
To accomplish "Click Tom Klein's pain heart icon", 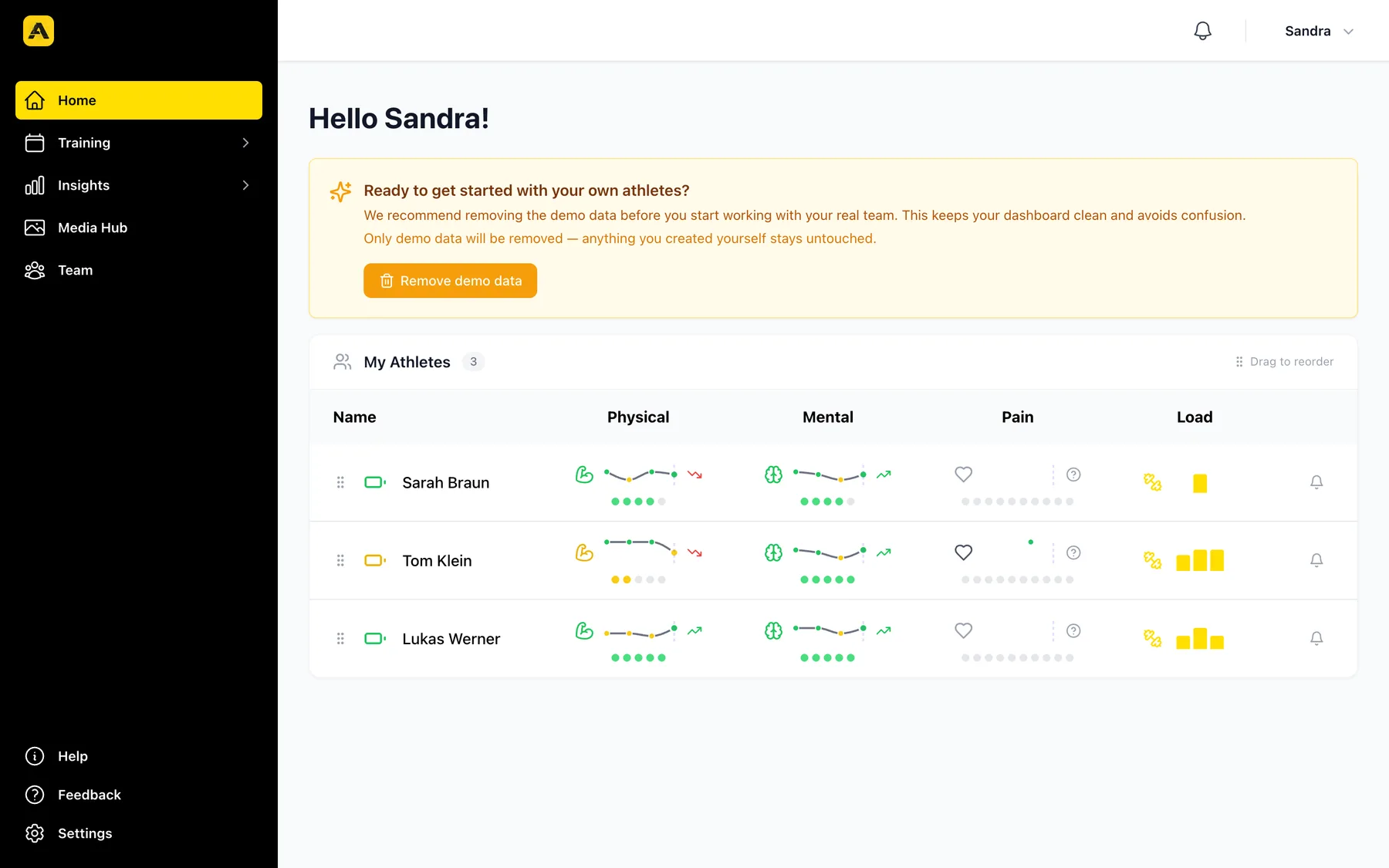I will pyautogui.click(x=963, y=552).
